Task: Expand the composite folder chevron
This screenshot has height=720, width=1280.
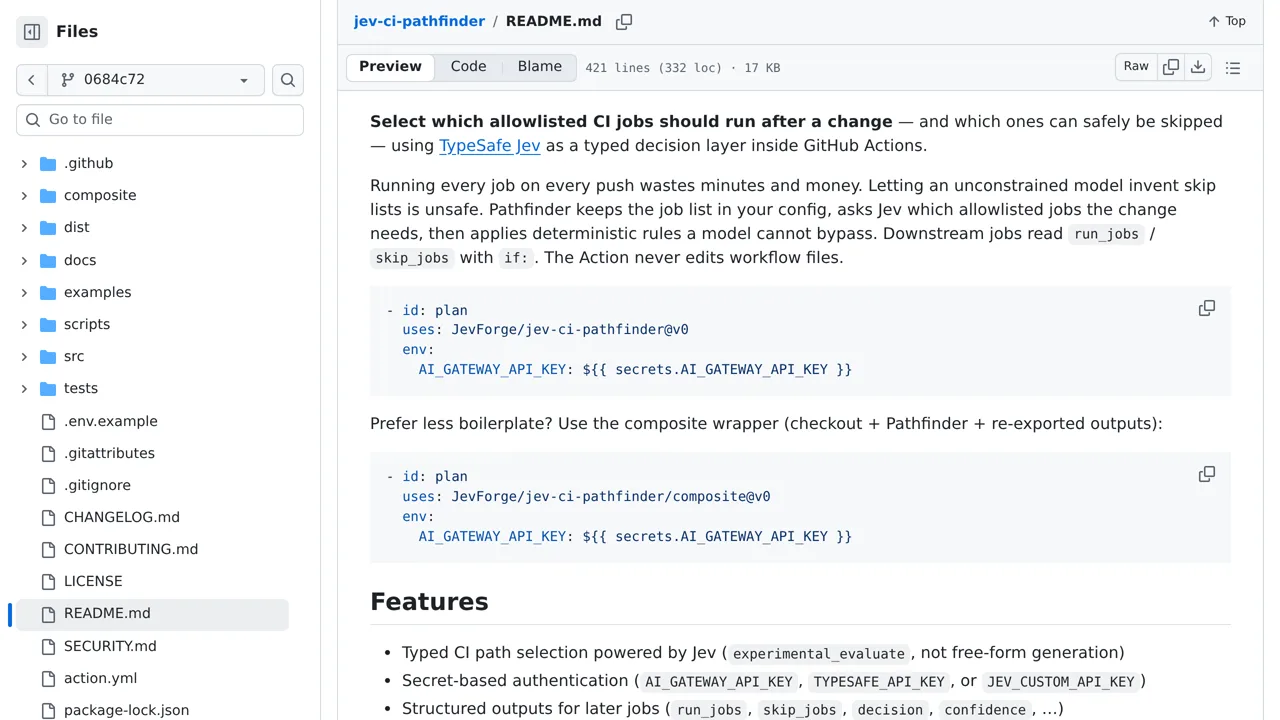Action: click(x=24, y=196)
